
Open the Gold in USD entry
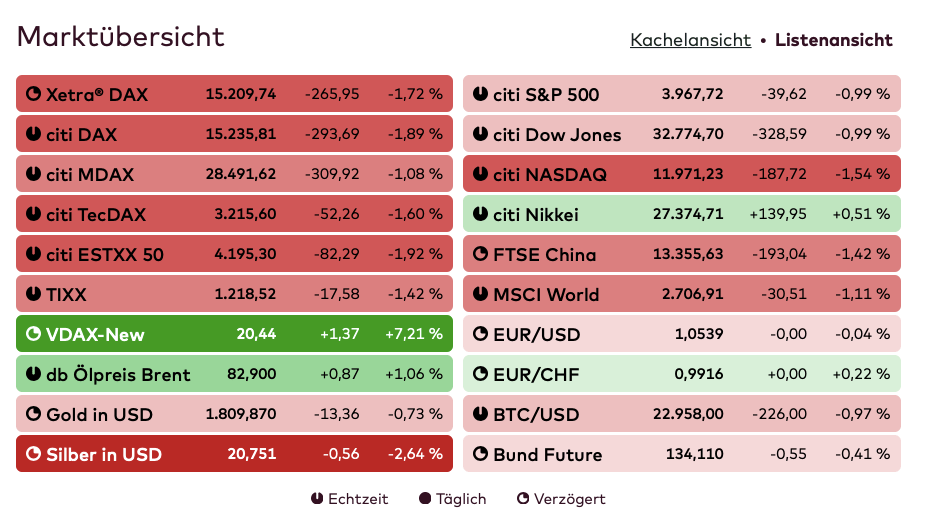[x=234, y=414]
